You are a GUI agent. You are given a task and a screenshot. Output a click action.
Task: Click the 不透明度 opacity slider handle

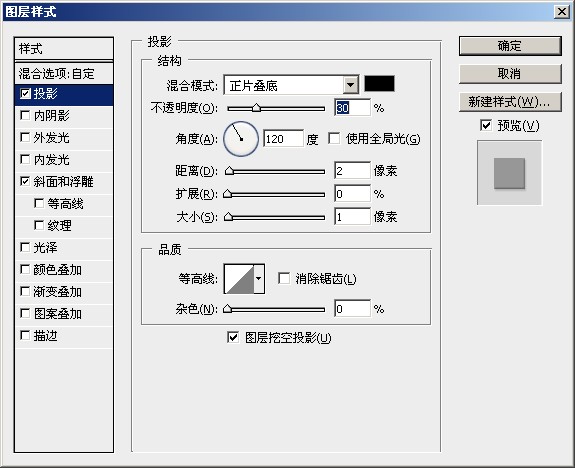point(256,108)
